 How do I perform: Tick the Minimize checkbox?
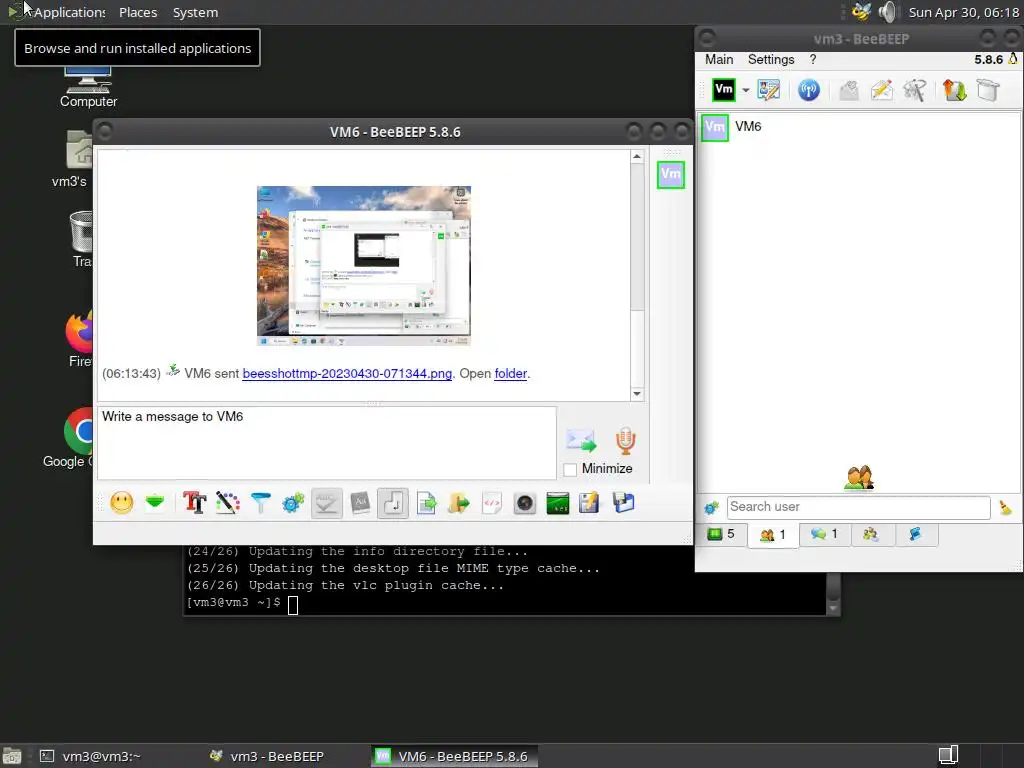[x=570, y=470]
